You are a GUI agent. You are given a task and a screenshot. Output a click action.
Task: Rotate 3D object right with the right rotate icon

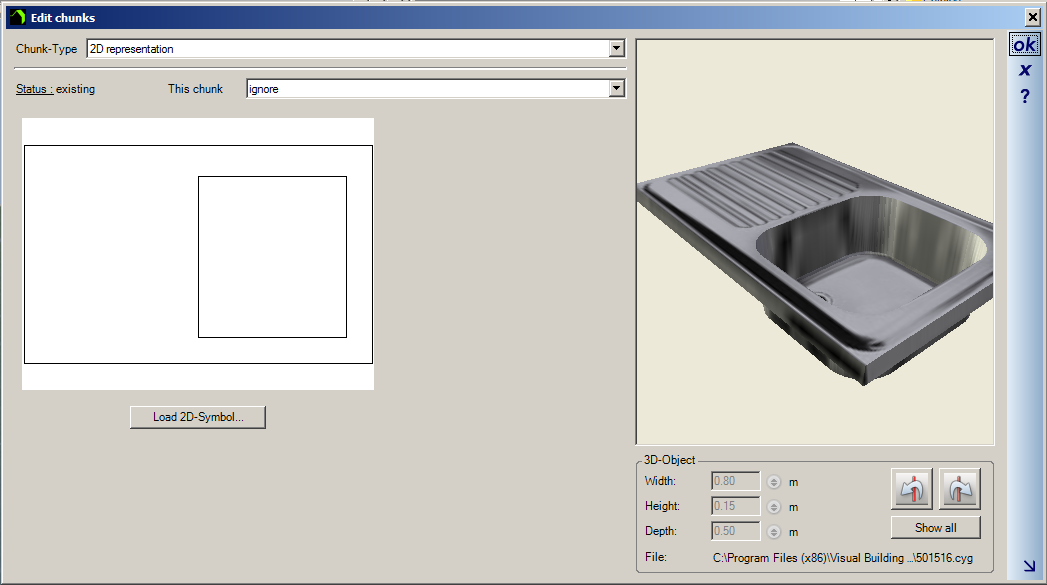point(960,489)
